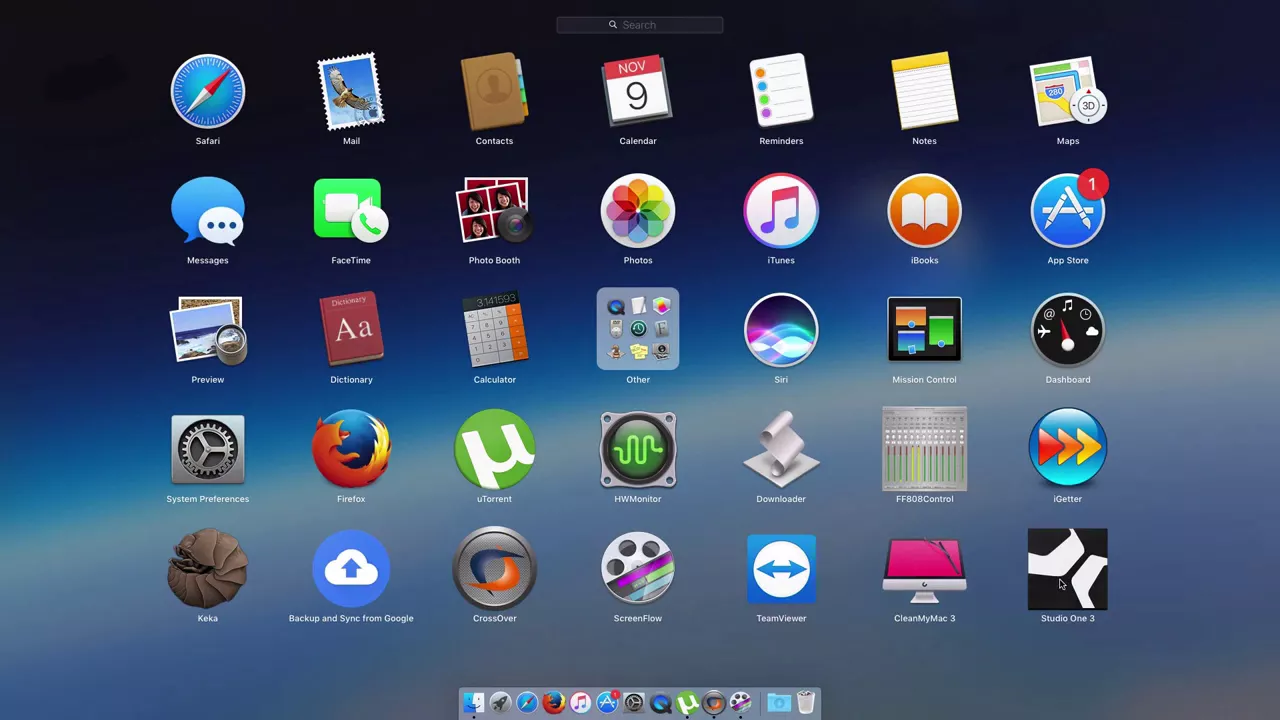The image size is (1280, 720).
Task: Open the iBooks app
Action: click(924, 211)
